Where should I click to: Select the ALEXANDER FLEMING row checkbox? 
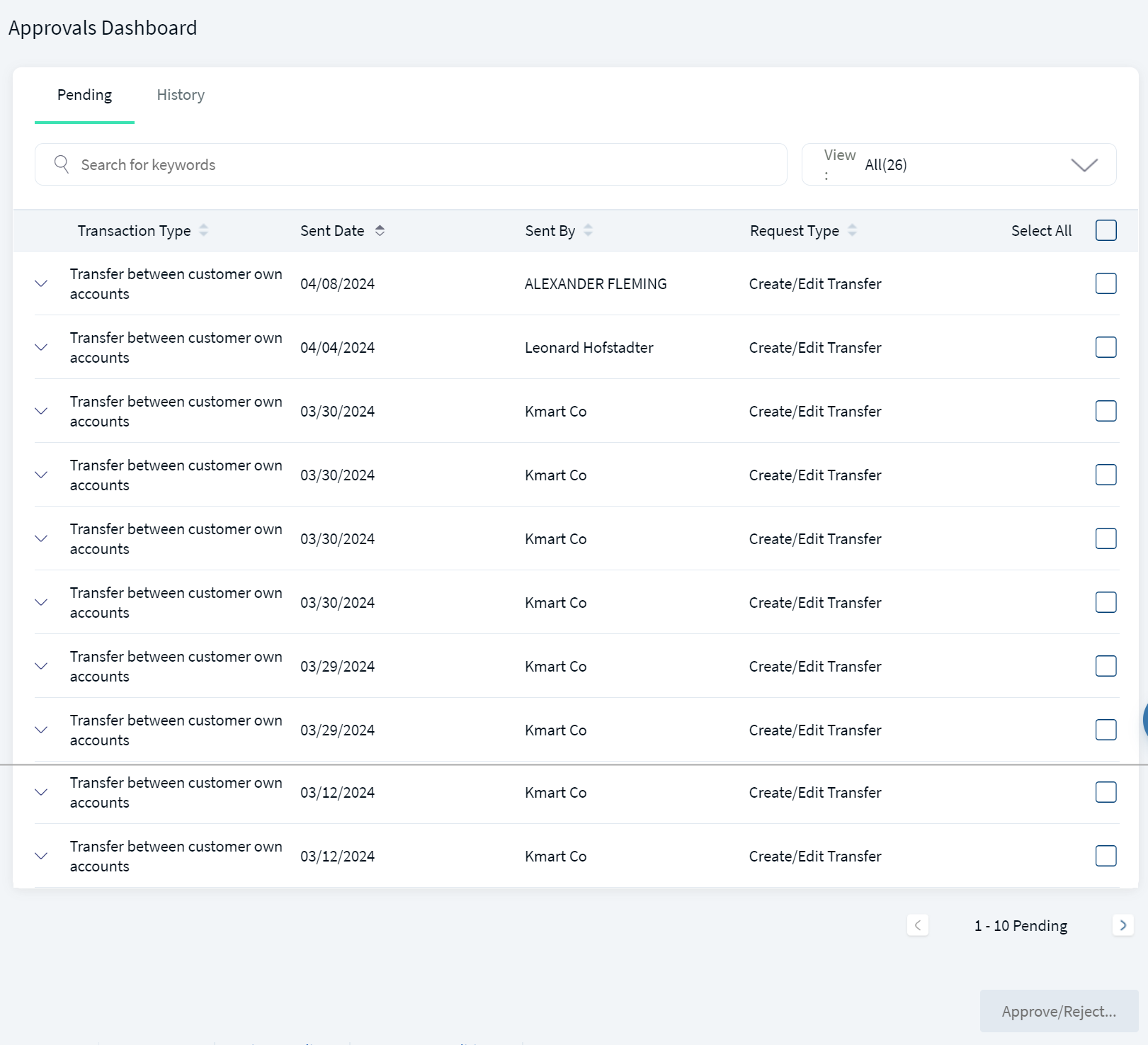(1106, 283)
